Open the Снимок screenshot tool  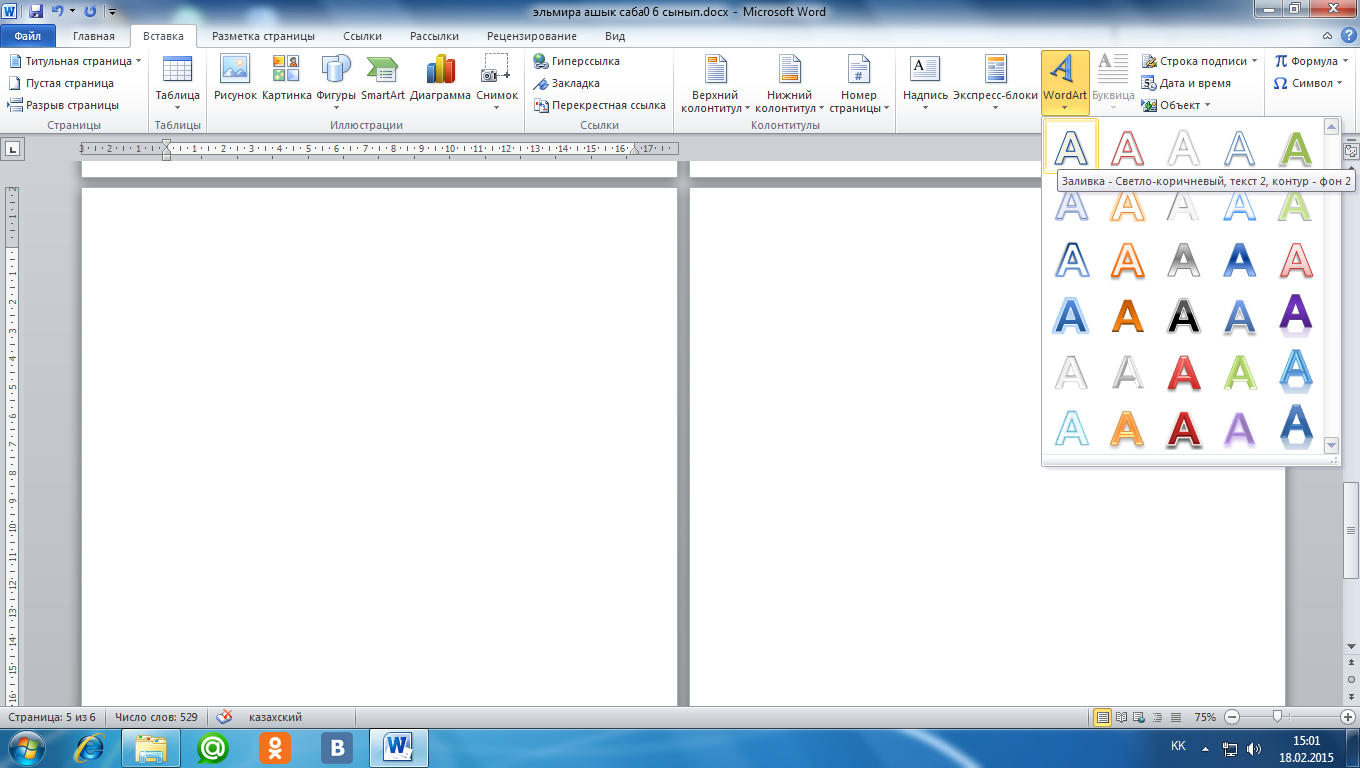coord(497,84)
